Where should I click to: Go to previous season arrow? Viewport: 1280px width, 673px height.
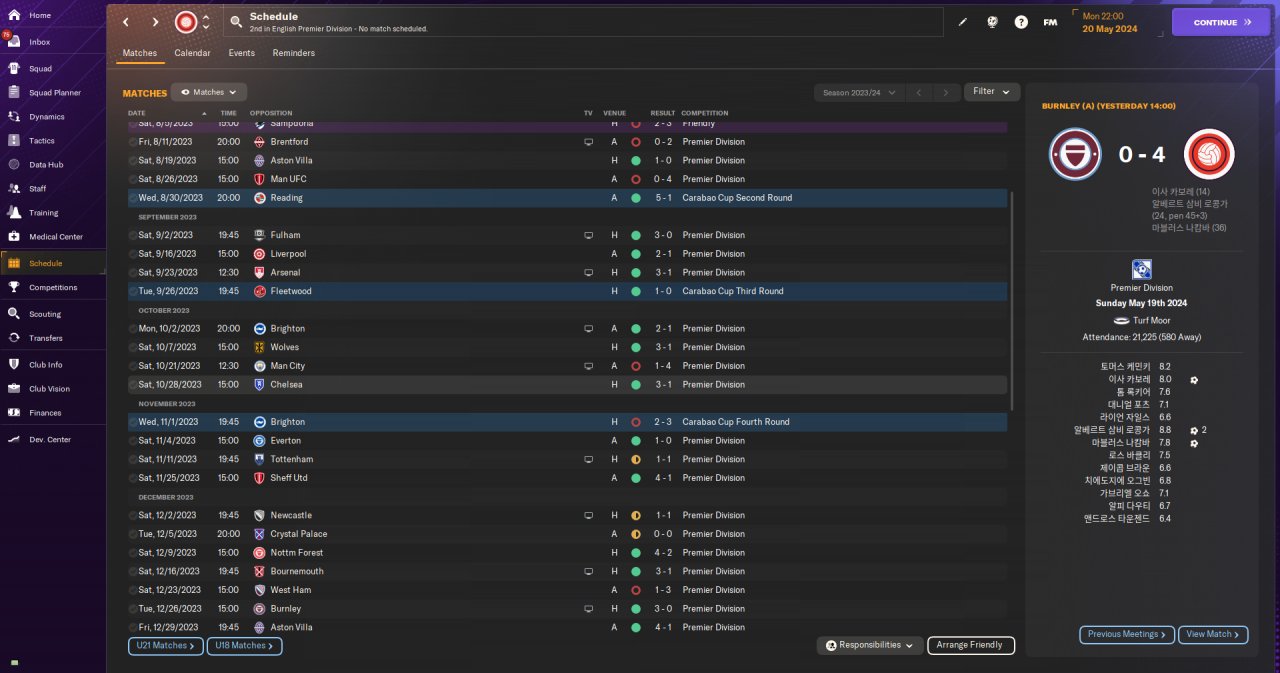click(919, 92)
